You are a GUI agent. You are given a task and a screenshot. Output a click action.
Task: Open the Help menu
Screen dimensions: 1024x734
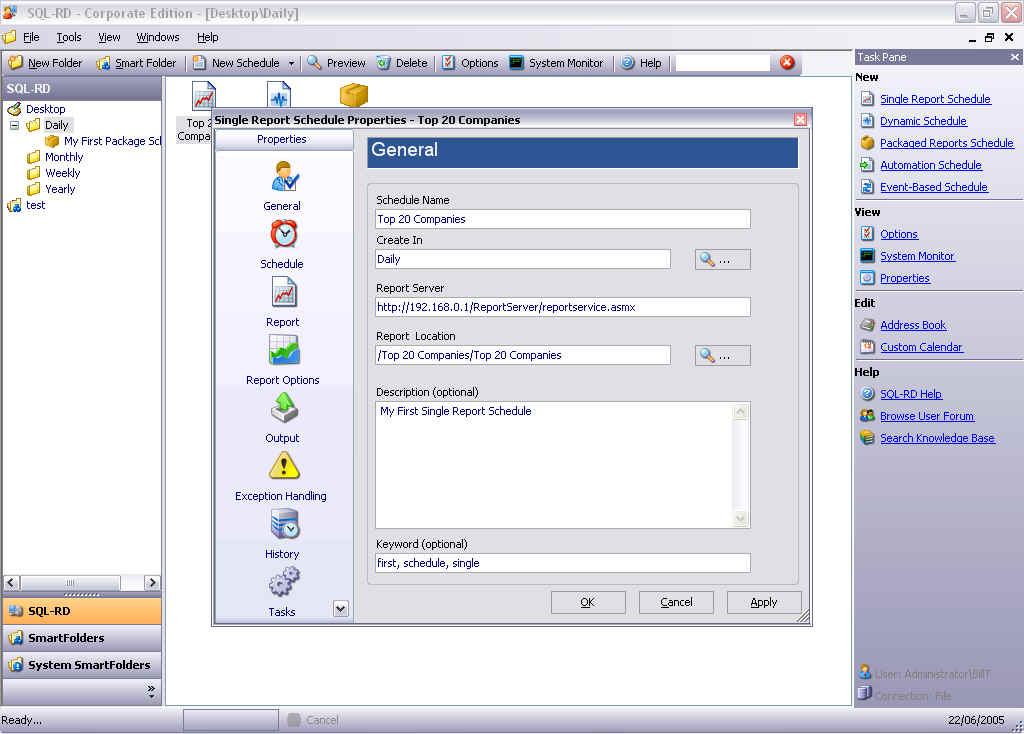[208, 37]
